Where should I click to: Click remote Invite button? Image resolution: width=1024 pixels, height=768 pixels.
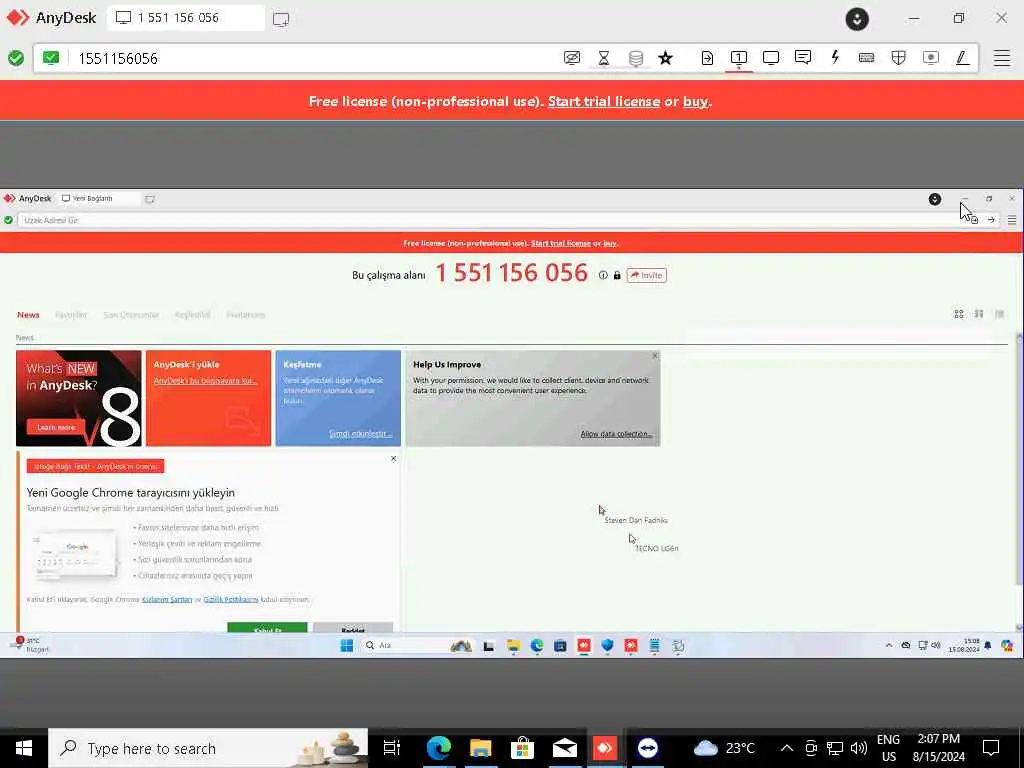(647, 275)
